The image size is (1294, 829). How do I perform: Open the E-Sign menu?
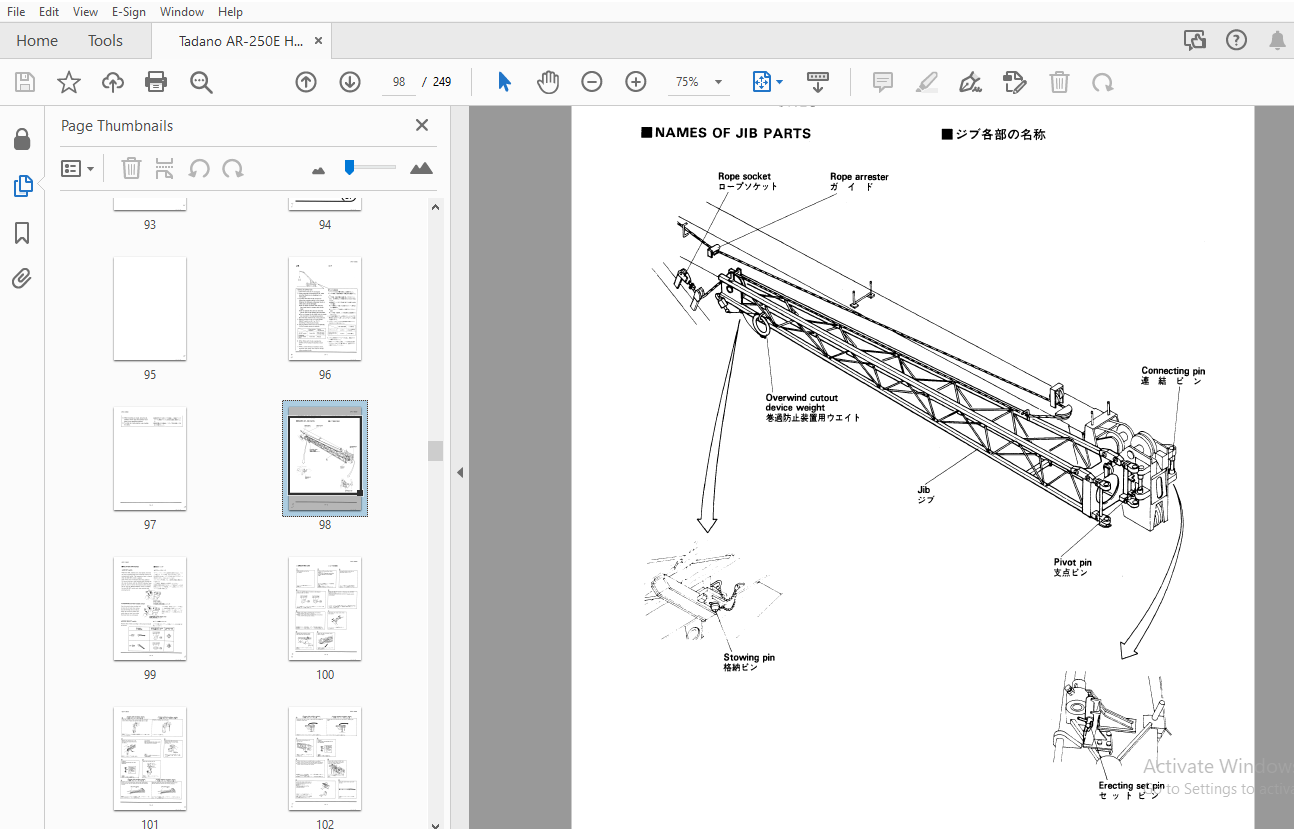(128, 12)
